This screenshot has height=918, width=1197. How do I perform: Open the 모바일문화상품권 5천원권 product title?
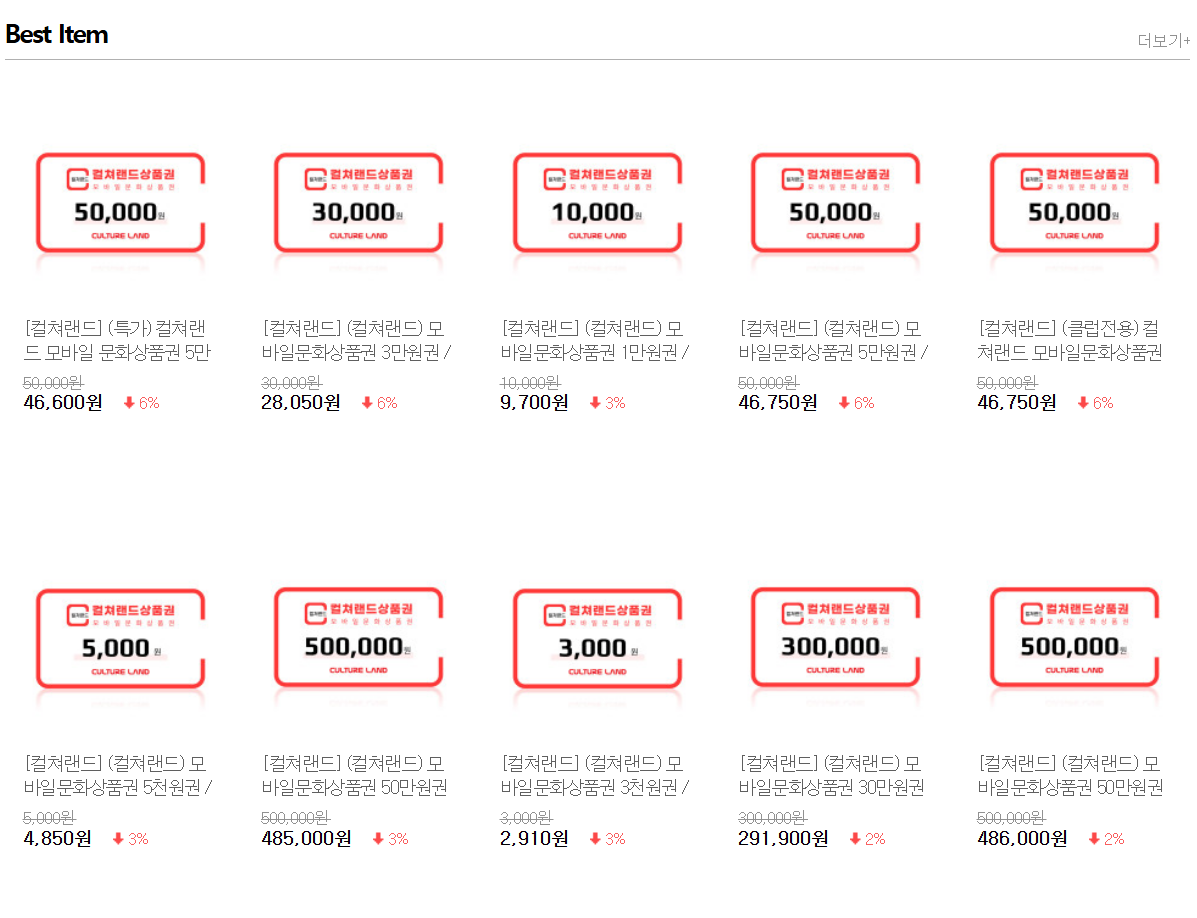point(118,775)
